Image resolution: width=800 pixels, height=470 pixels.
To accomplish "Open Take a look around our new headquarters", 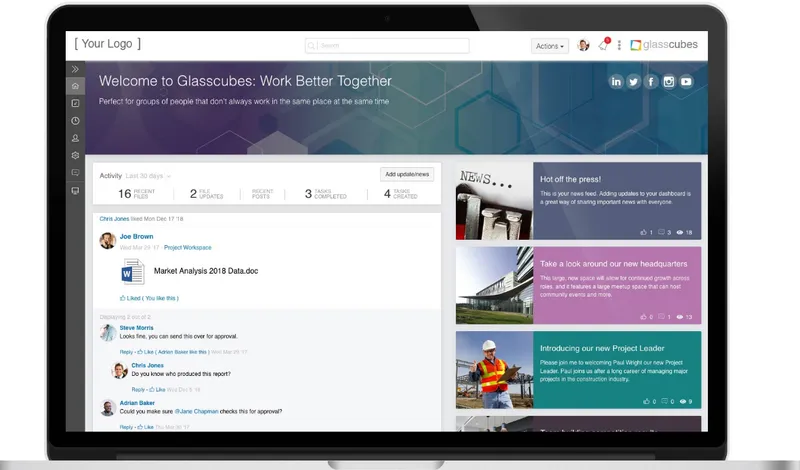I will pos(613,264).
